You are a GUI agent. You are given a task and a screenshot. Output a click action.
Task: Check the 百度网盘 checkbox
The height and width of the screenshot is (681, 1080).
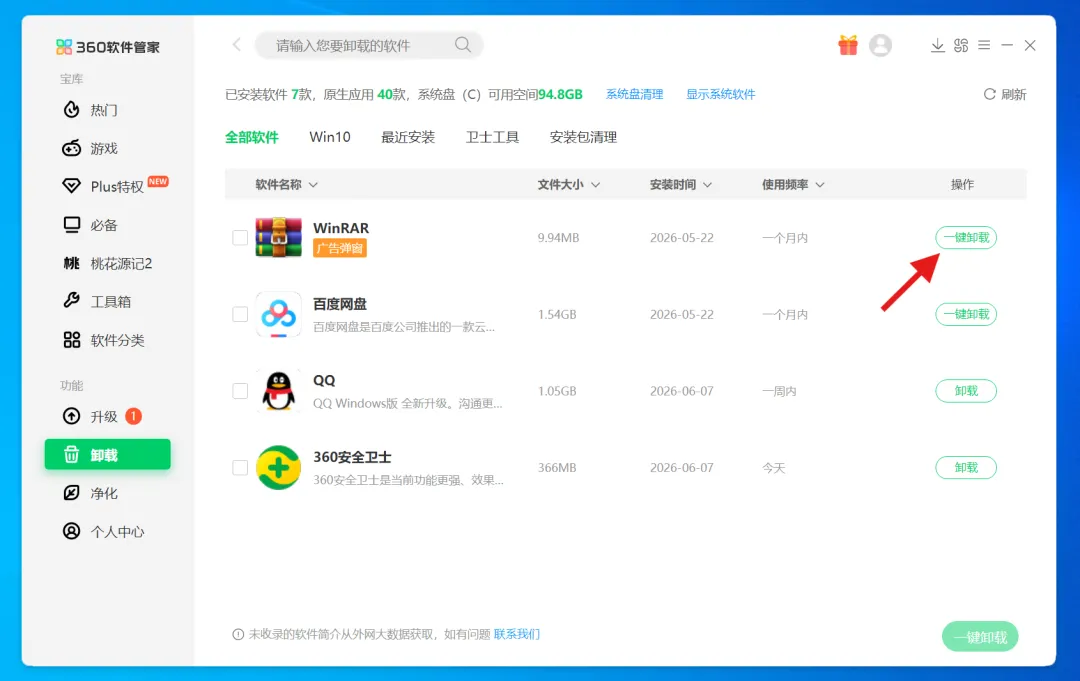pos(240,314)
